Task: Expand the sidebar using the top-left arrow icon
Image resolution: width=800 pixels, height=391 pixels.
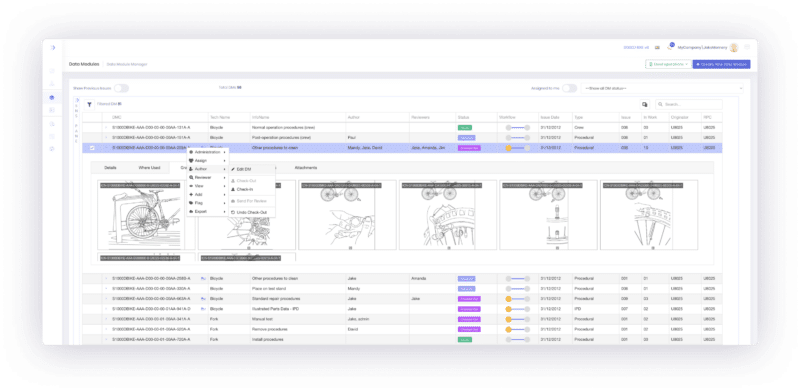Action: coord(53,47)
